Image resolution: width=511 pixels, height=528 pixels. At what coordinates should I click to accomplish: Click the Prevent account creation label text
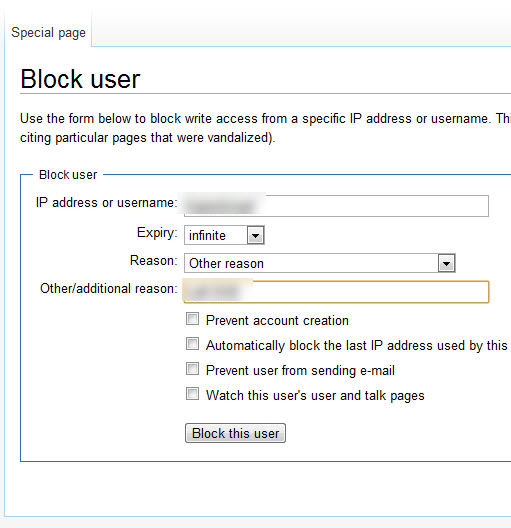click(277, 320)
